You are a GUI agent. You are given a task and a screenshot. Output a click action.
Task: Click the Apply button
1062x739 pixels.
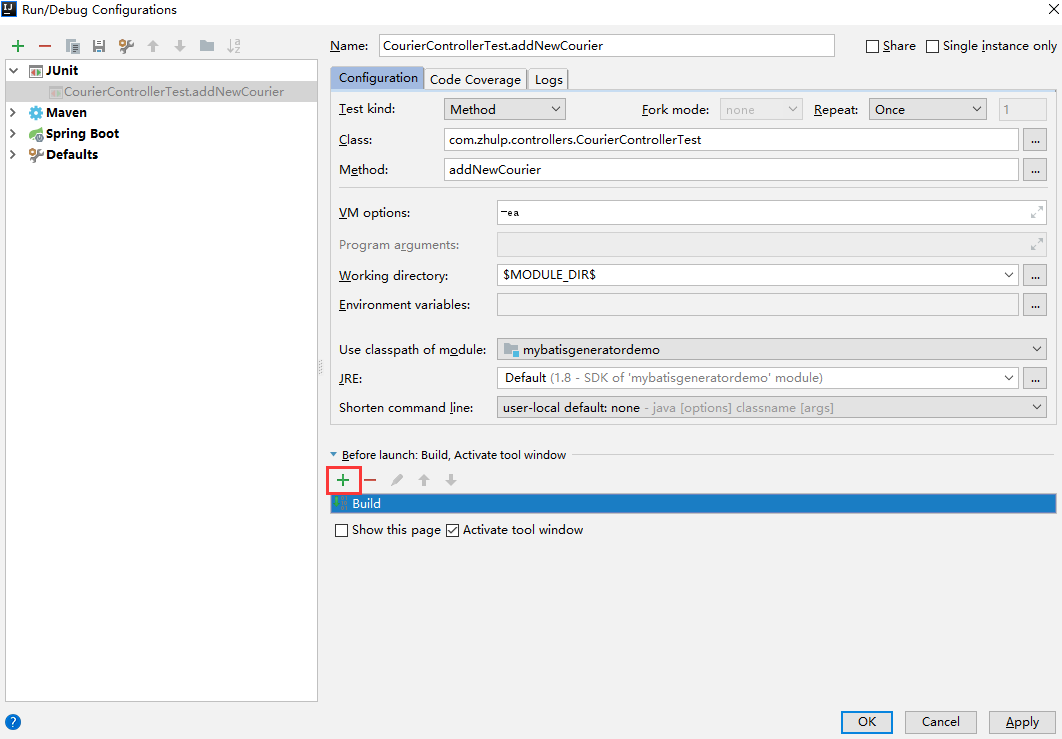coord(1022,722)
